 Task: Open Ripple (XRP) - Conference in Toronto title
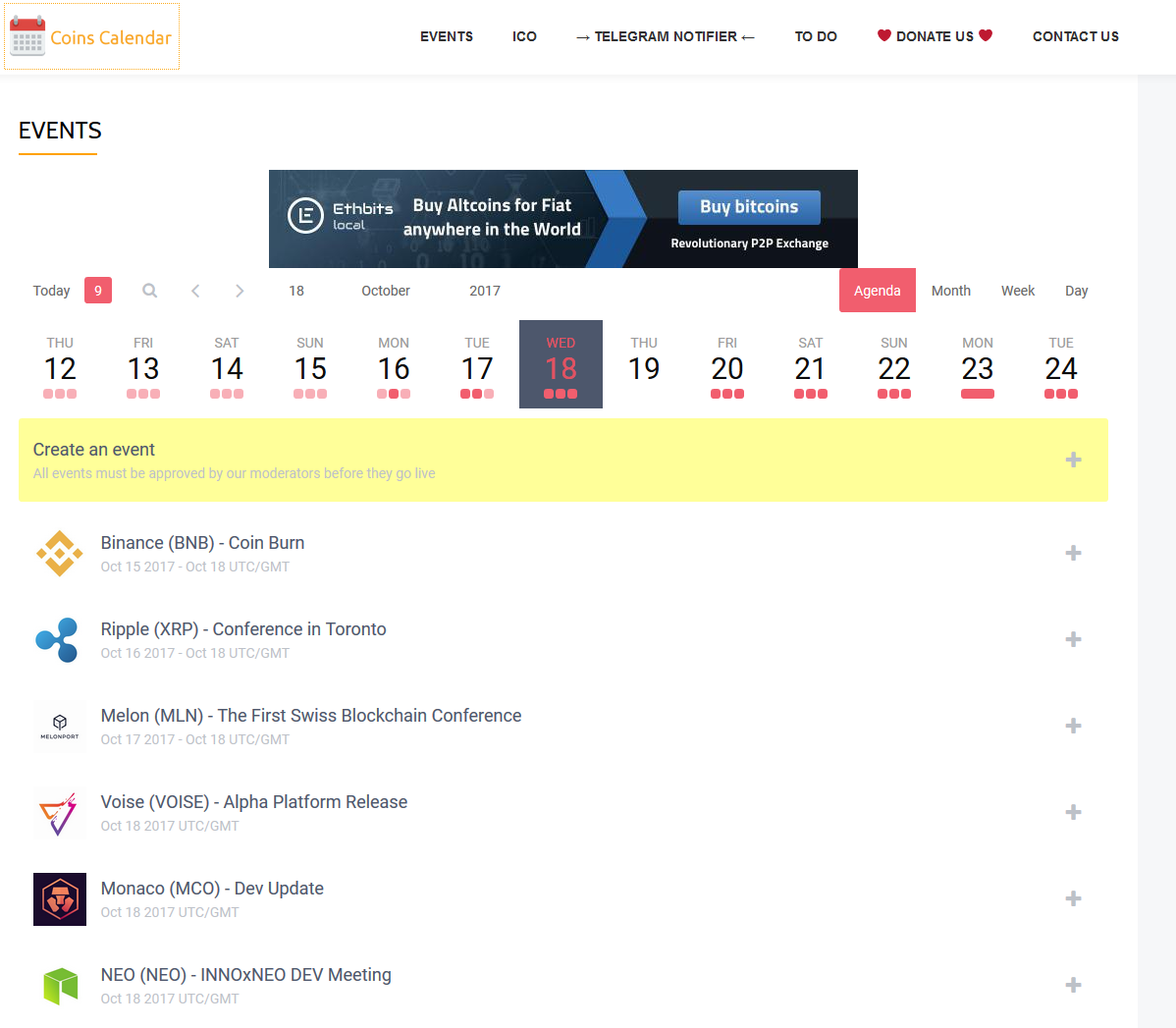243,628
